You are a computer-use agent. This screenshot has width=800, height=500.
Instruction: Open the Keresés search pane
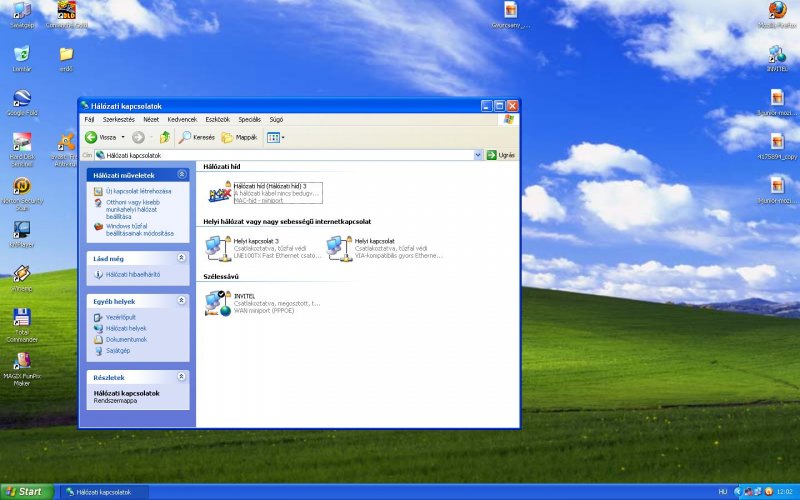coord(196,137)
